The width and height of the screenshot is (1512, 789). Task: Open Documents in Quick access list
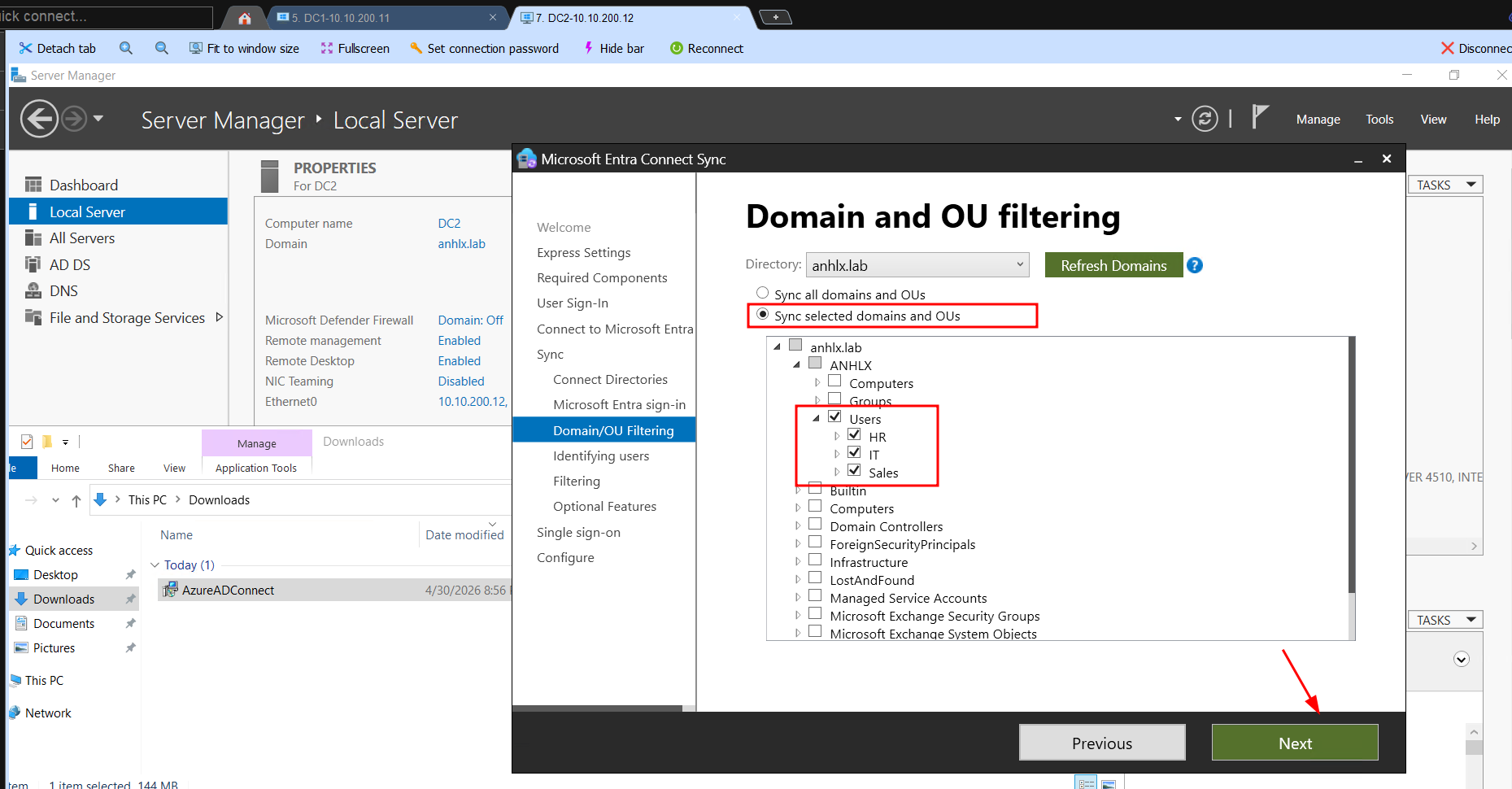63,623
